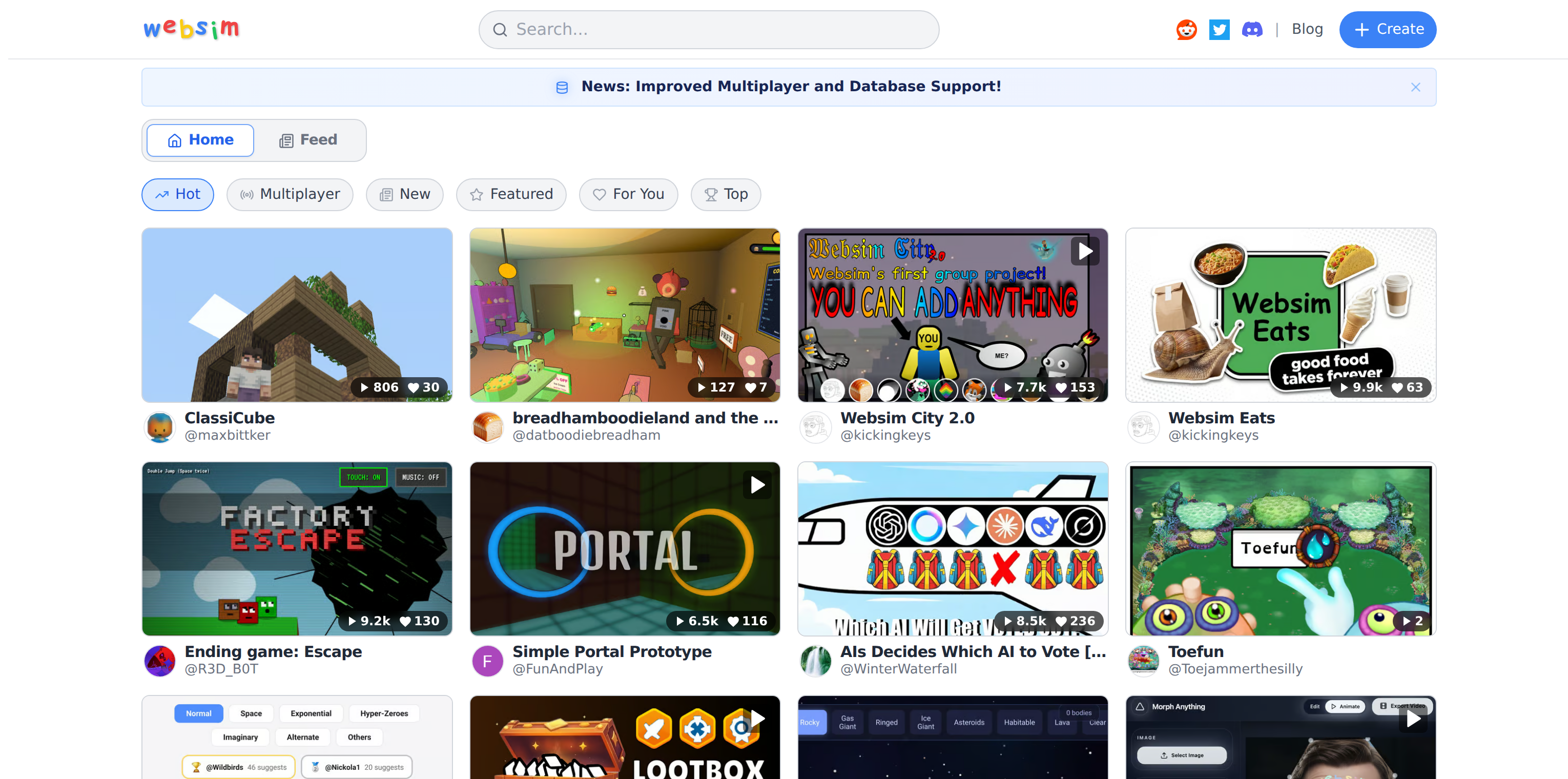Open the ClassiCube thumbnail
The width and height of the screenshot is (1568, 779).
click(297, 315)
